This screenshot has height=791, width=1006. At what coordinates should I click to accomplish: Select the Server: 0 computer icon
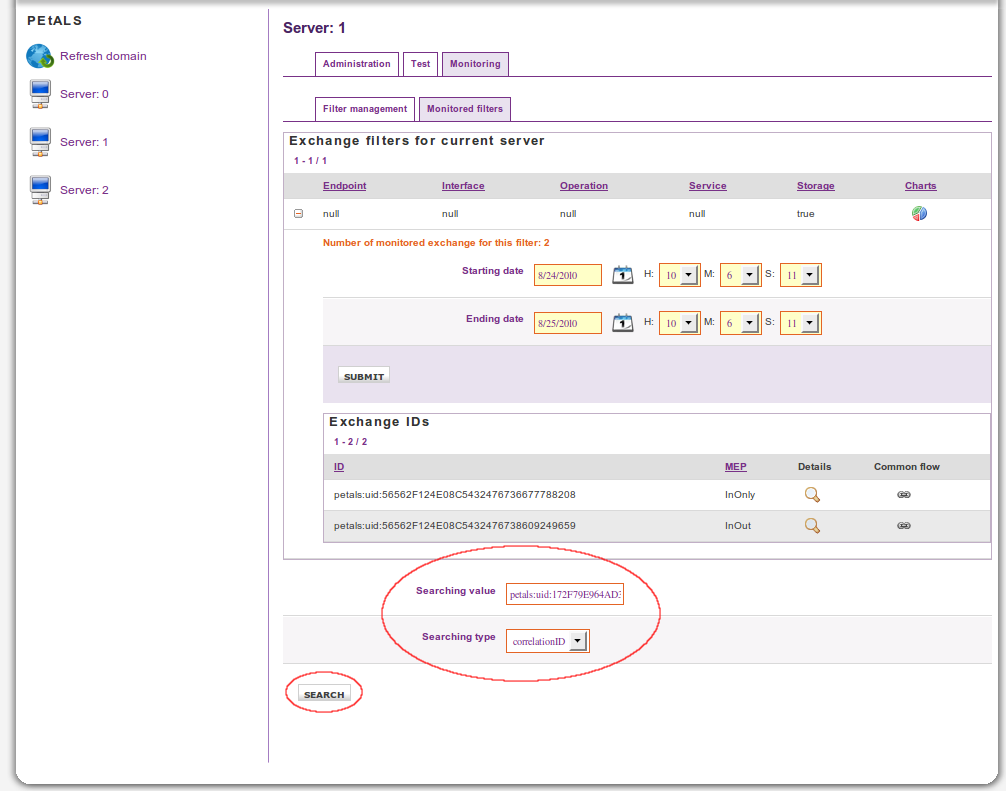click(x=40, y=95)
